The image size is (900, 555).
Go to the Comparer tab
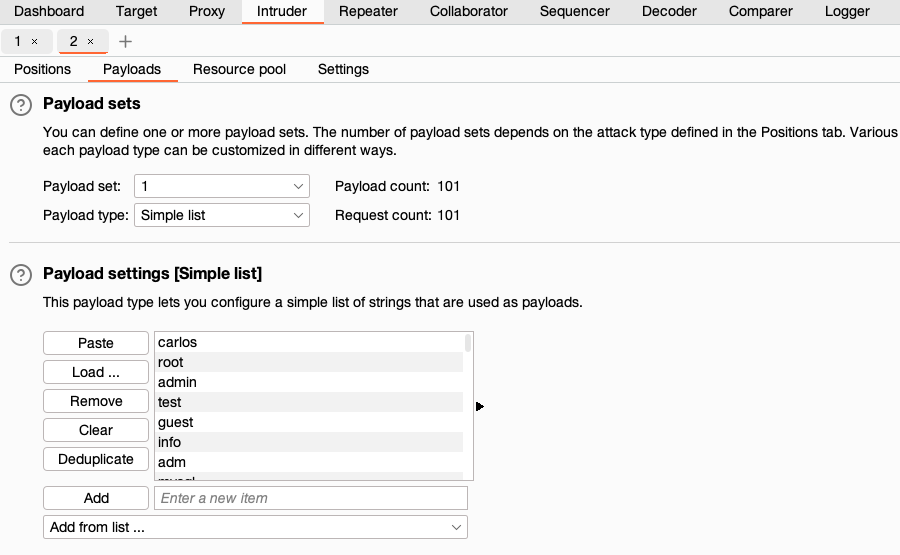click(x=761, y=11)
